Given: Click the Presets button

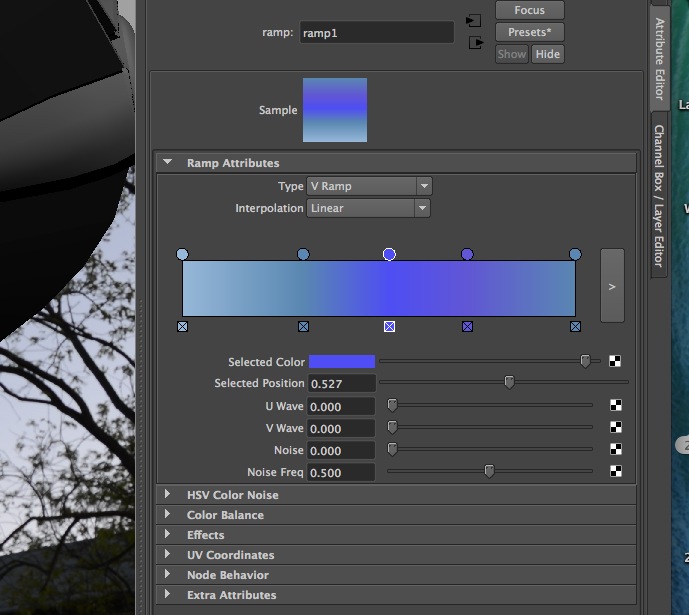Looking at the screenshot, I should pos(529,32).
